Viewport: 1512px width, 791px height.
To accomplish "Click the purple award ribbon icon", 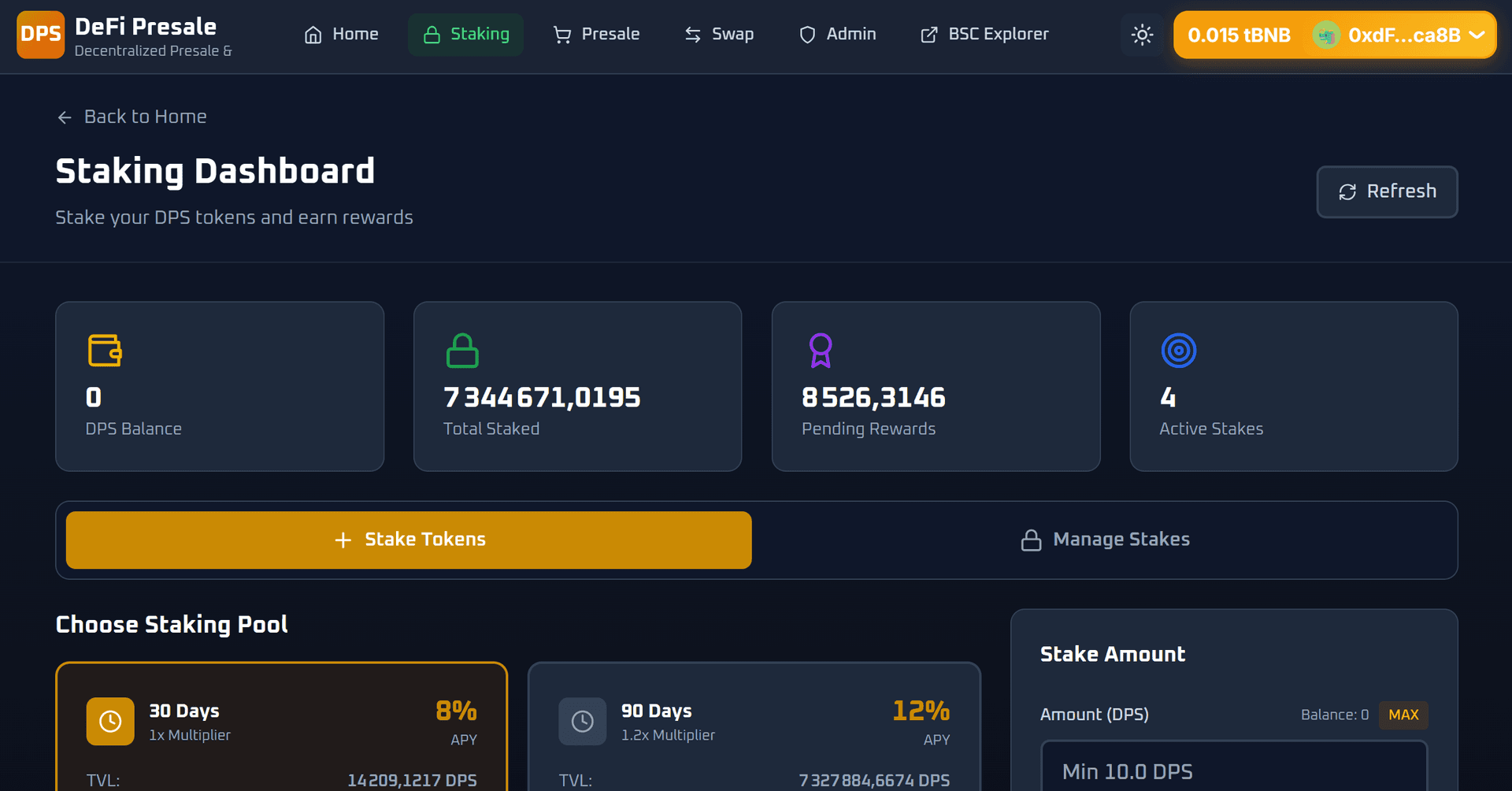I will (x=821, y=351).
